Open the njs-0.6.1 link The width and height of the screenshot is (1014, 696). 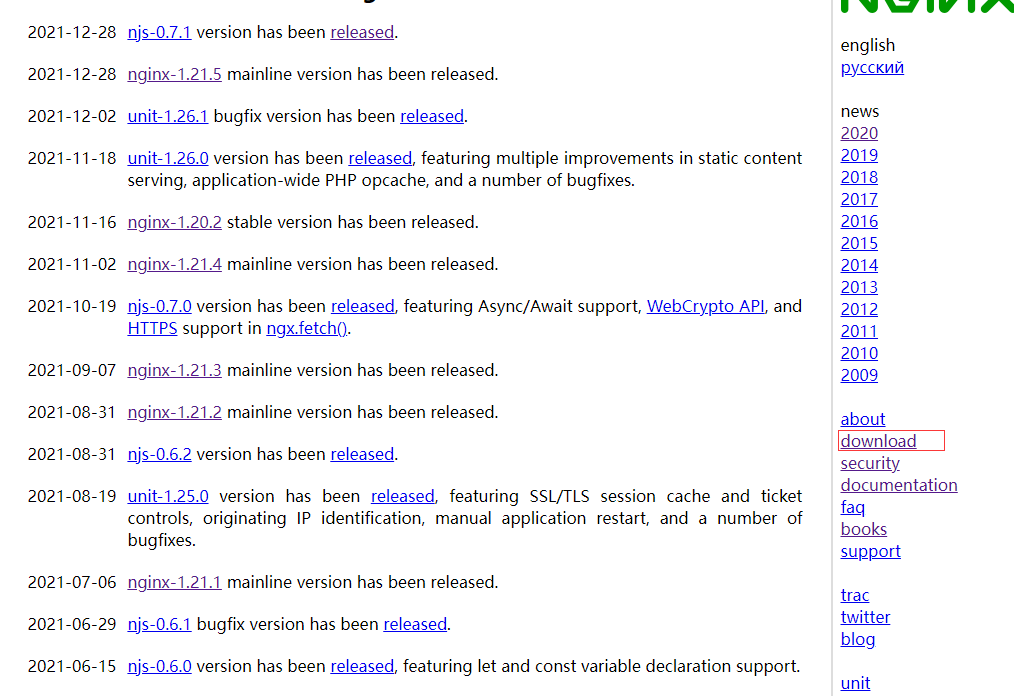pos(159,625)
